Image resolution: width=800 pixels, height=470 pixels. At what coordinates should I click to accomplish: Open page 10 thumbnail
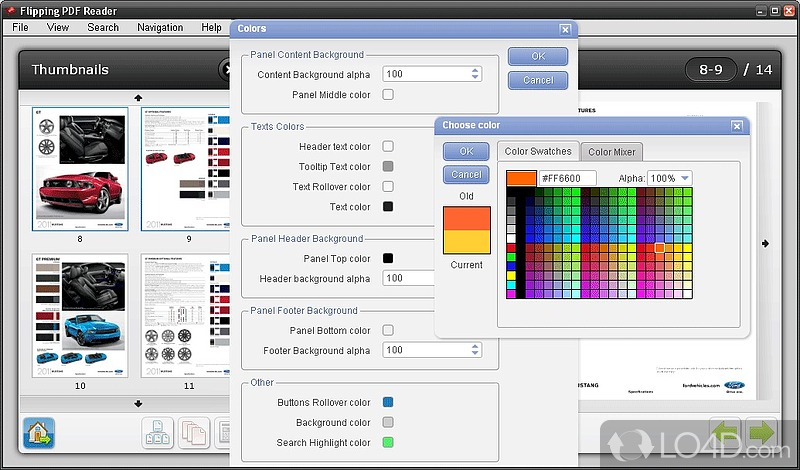(x=80, y=316)
